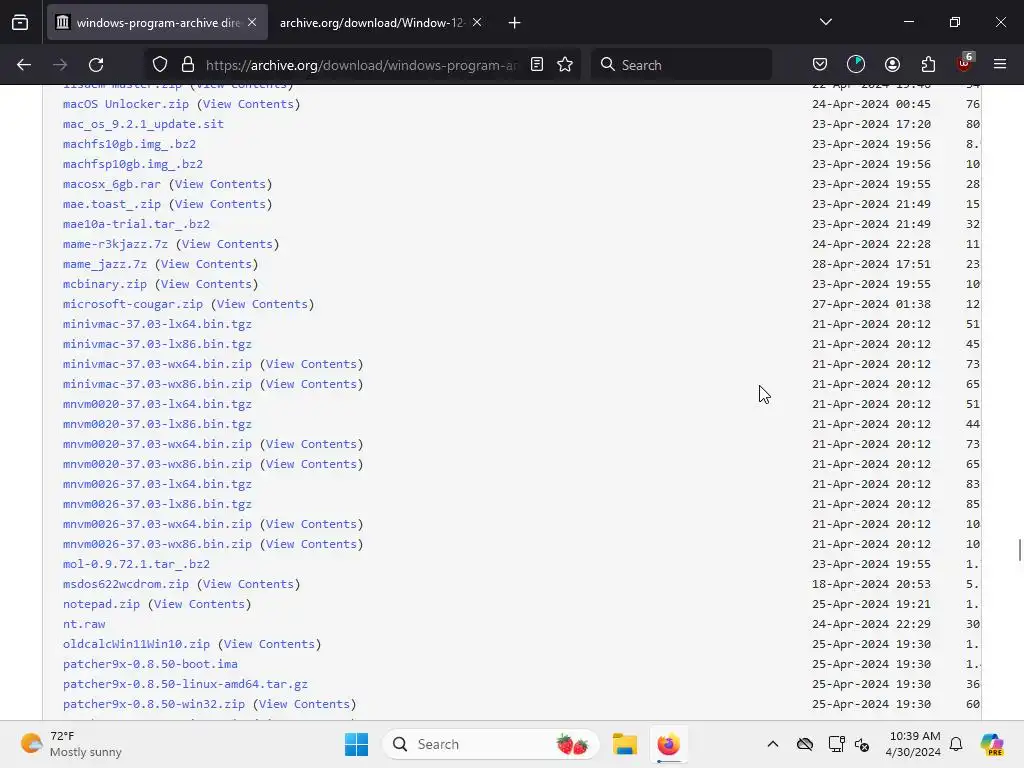Close the archive.org/download/Window-12 tab
The width and height of the screenshot is (1024, 768).
[477, 23]
